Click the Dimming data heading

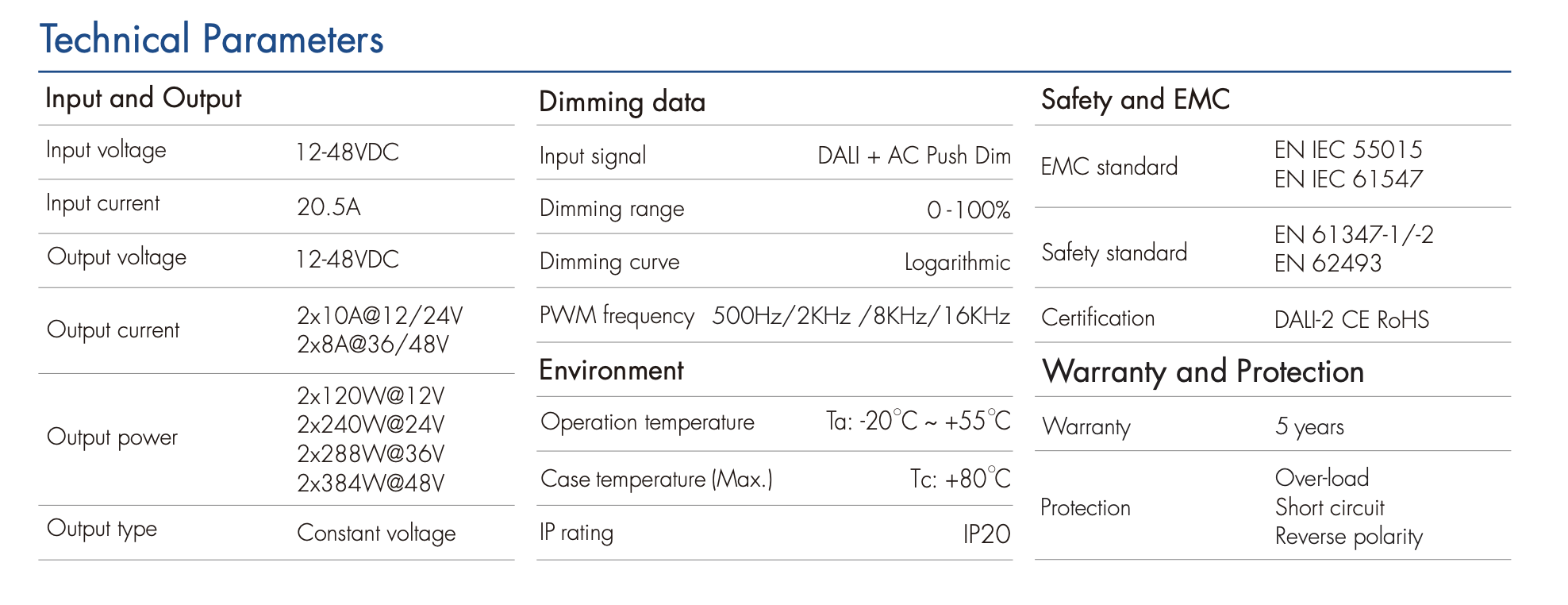click(621, 102)
